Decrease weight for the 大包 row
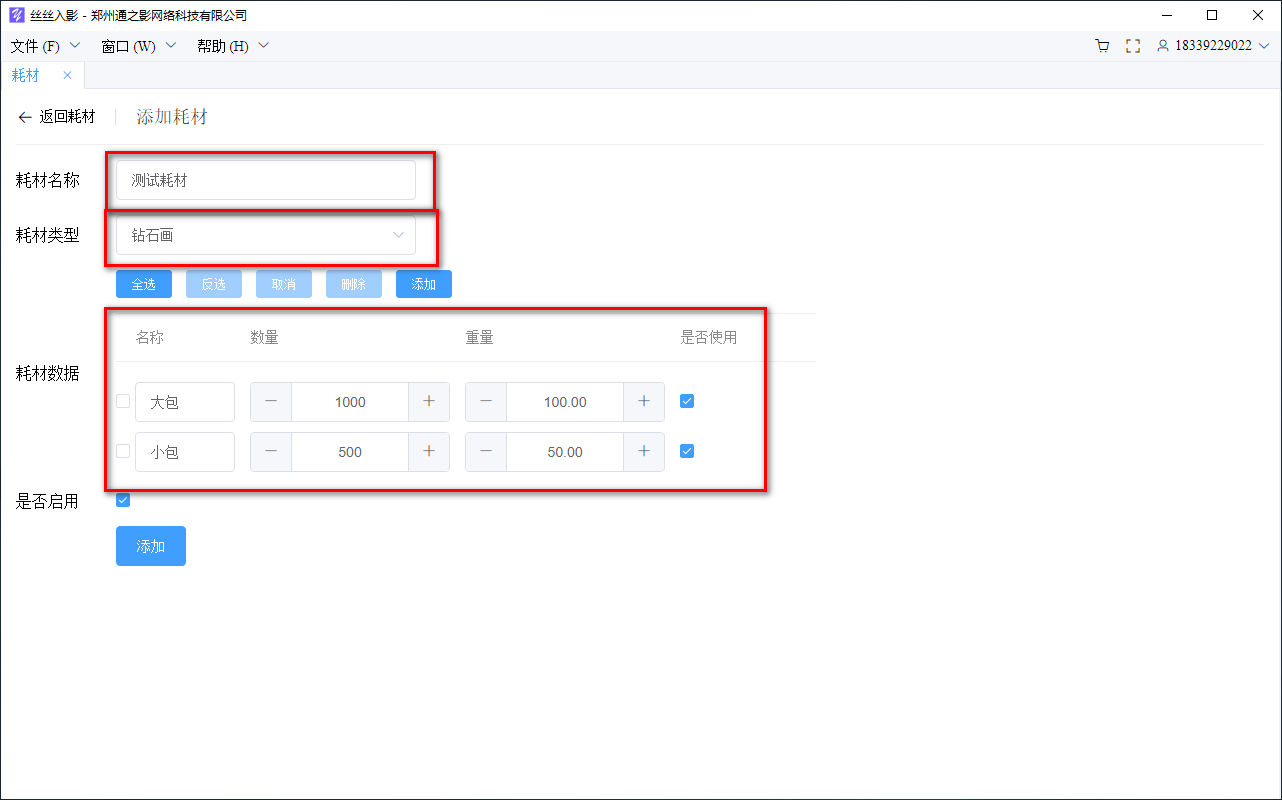The image size is (1282, 800). click(486, 402)
